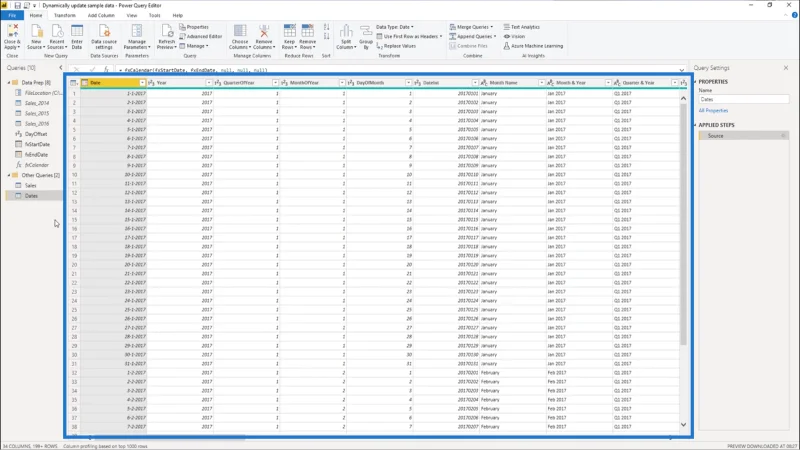Open the Month Name column filter dropdown
800x450 pixels.
tap(541, 83)
